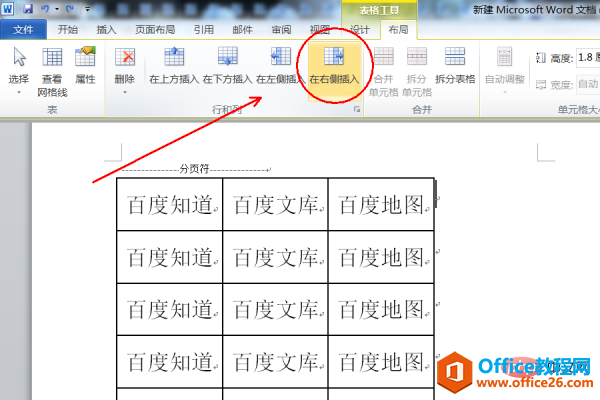Image resolution: width=600 pixels, height=400 pixels.
Task: Click the Word application icon in title bar
Action: tap(8, 8)
